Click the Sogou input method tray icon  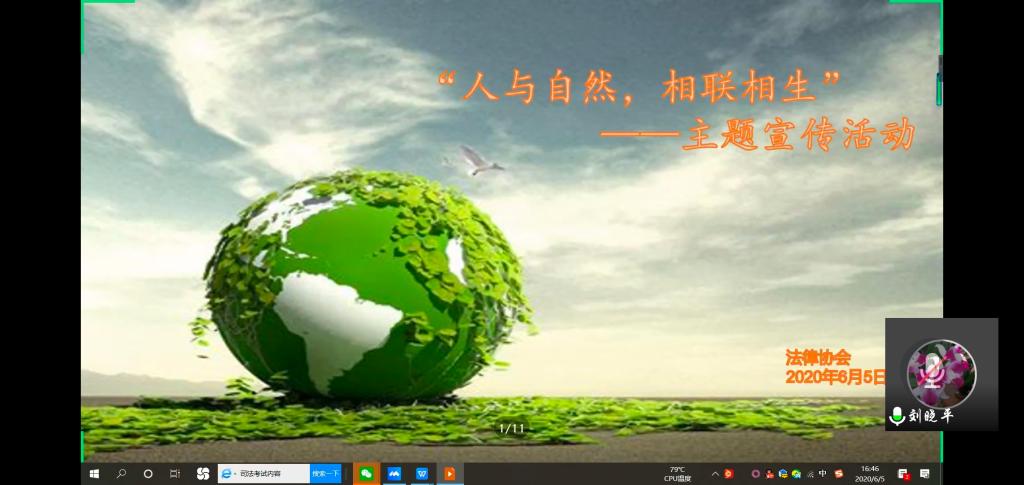click(x=838, y=473)
